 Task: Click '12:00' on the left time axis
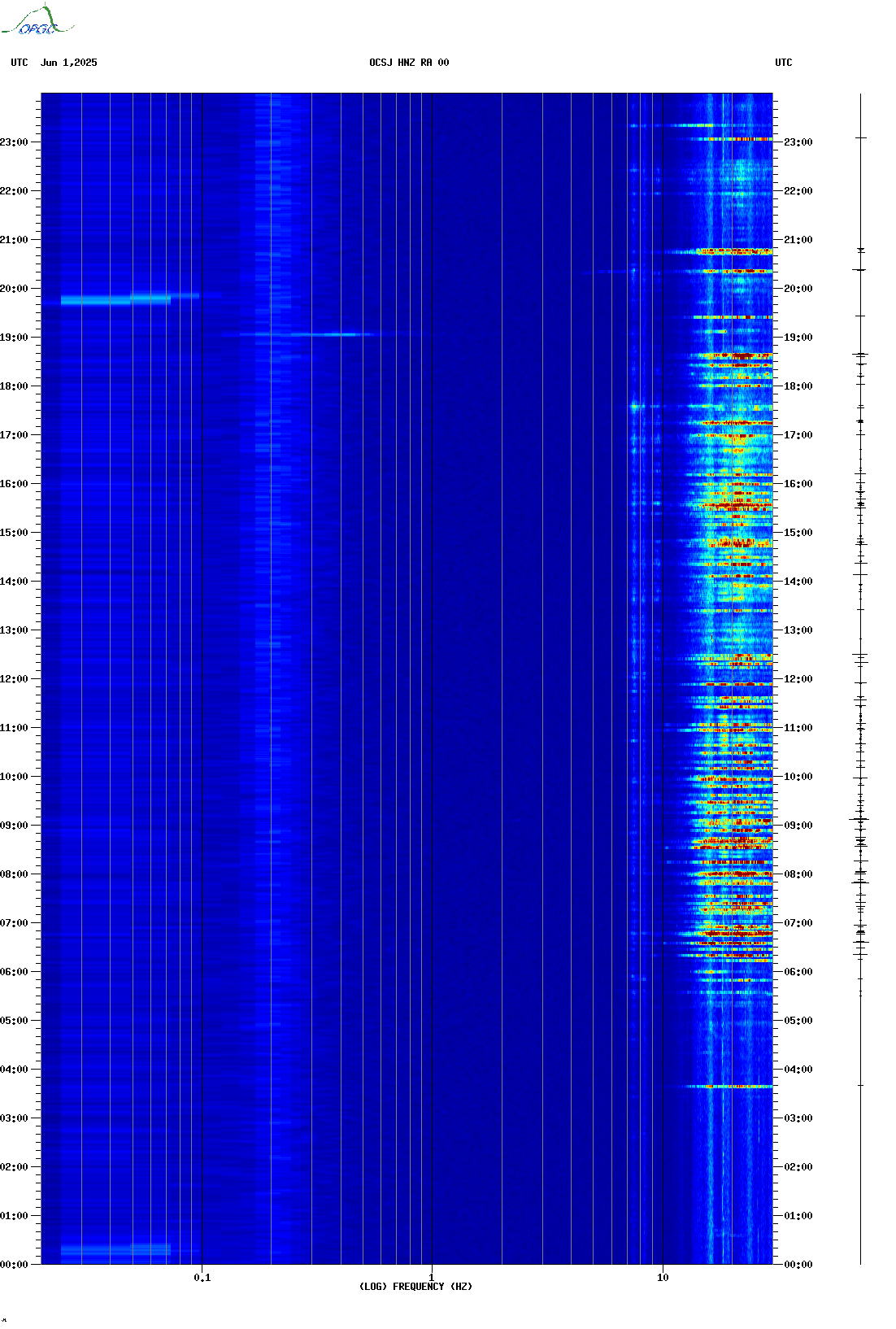click(x=14, y=679)
